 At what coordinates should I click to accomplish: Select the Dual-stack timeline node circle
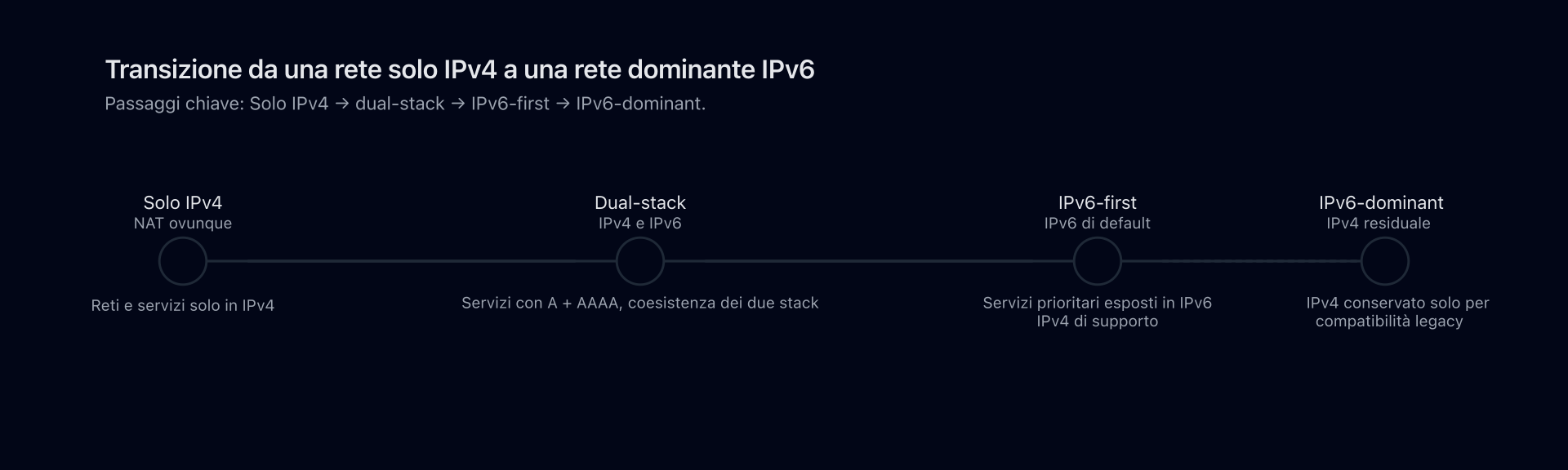[x=640, y=262]
